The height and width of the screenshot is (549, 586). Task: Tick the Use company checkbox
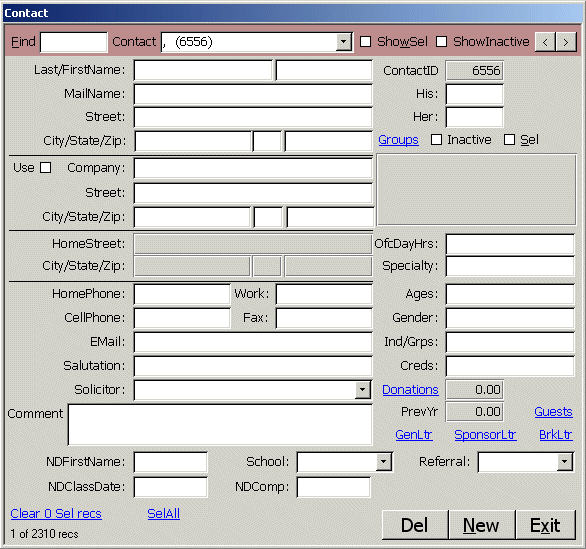tap(46, 167)
